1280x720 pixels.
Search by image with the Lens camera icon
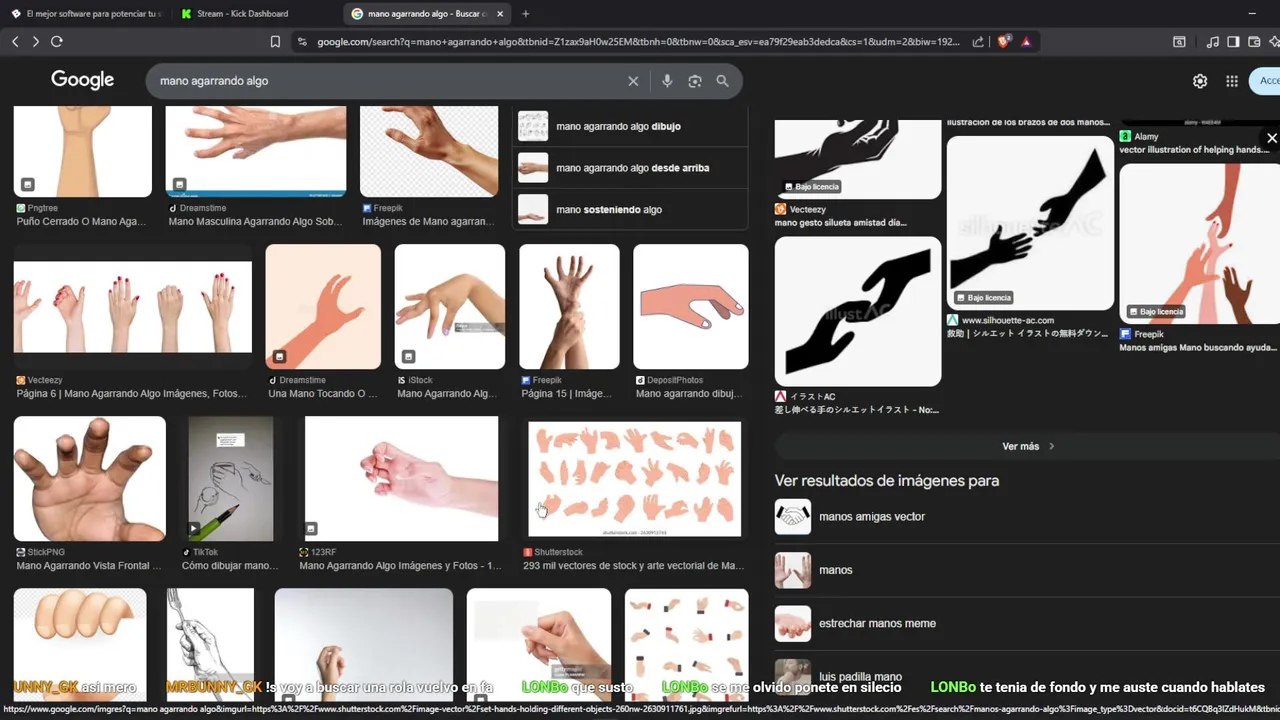click(695, 81)
